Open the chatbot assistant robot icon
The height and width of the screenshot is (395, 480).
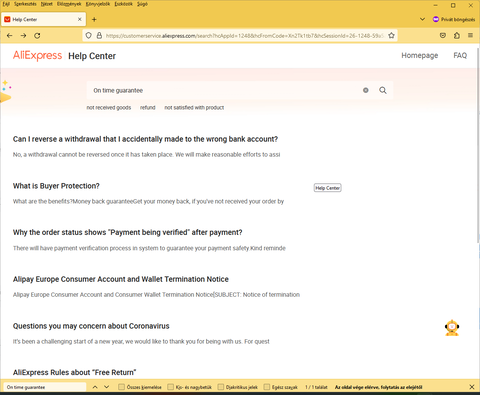[452, 328]
